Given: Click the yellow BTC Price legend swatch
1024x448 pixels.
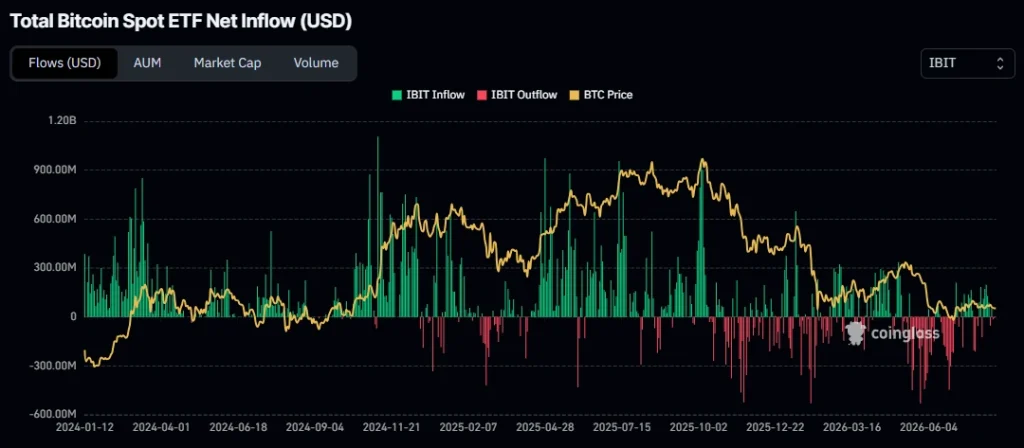Looking at the screenshot, I should click(575, 95).
